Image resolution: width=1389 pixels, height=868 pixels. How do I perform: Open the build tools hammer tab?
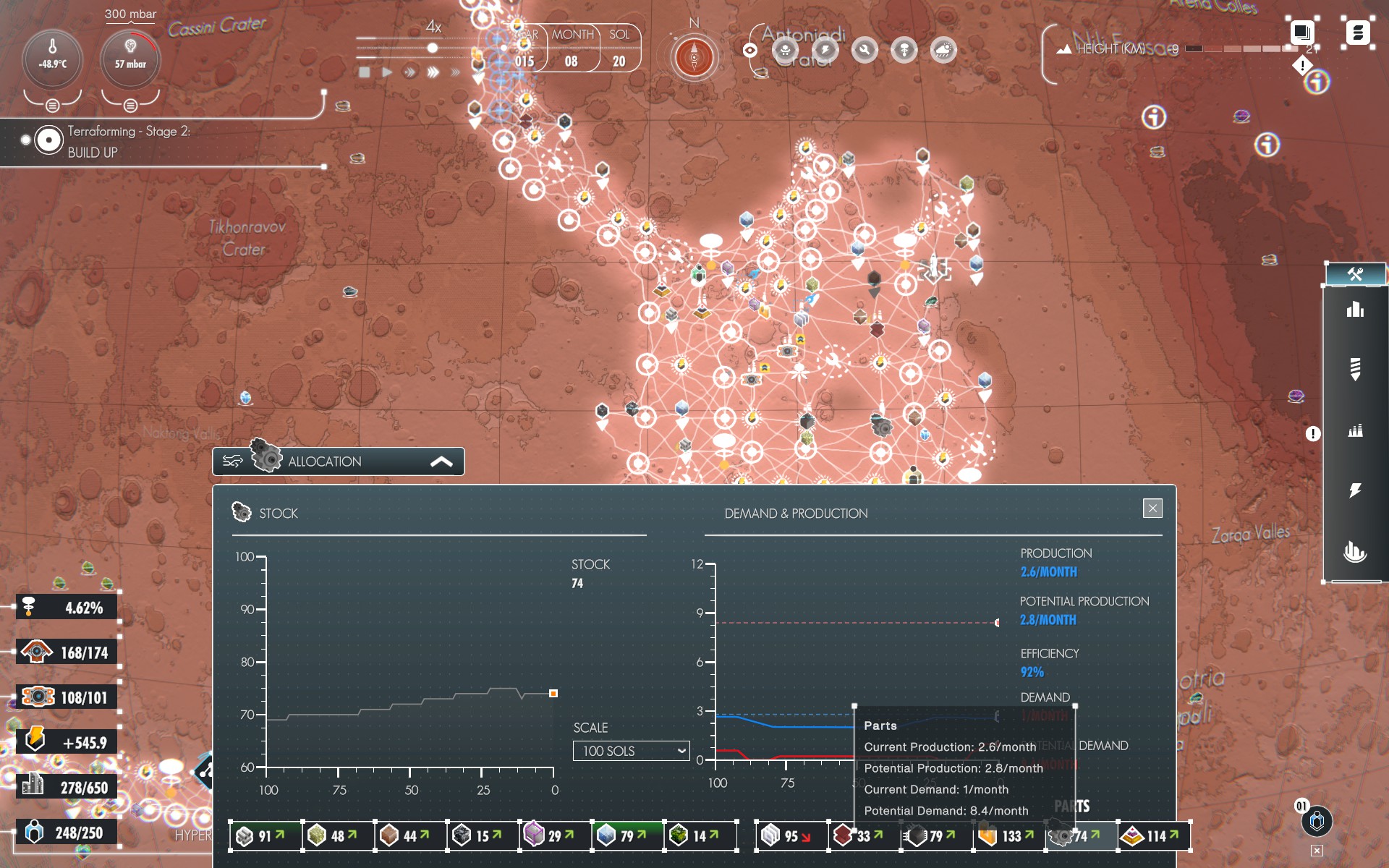[x=1355, y=274]
